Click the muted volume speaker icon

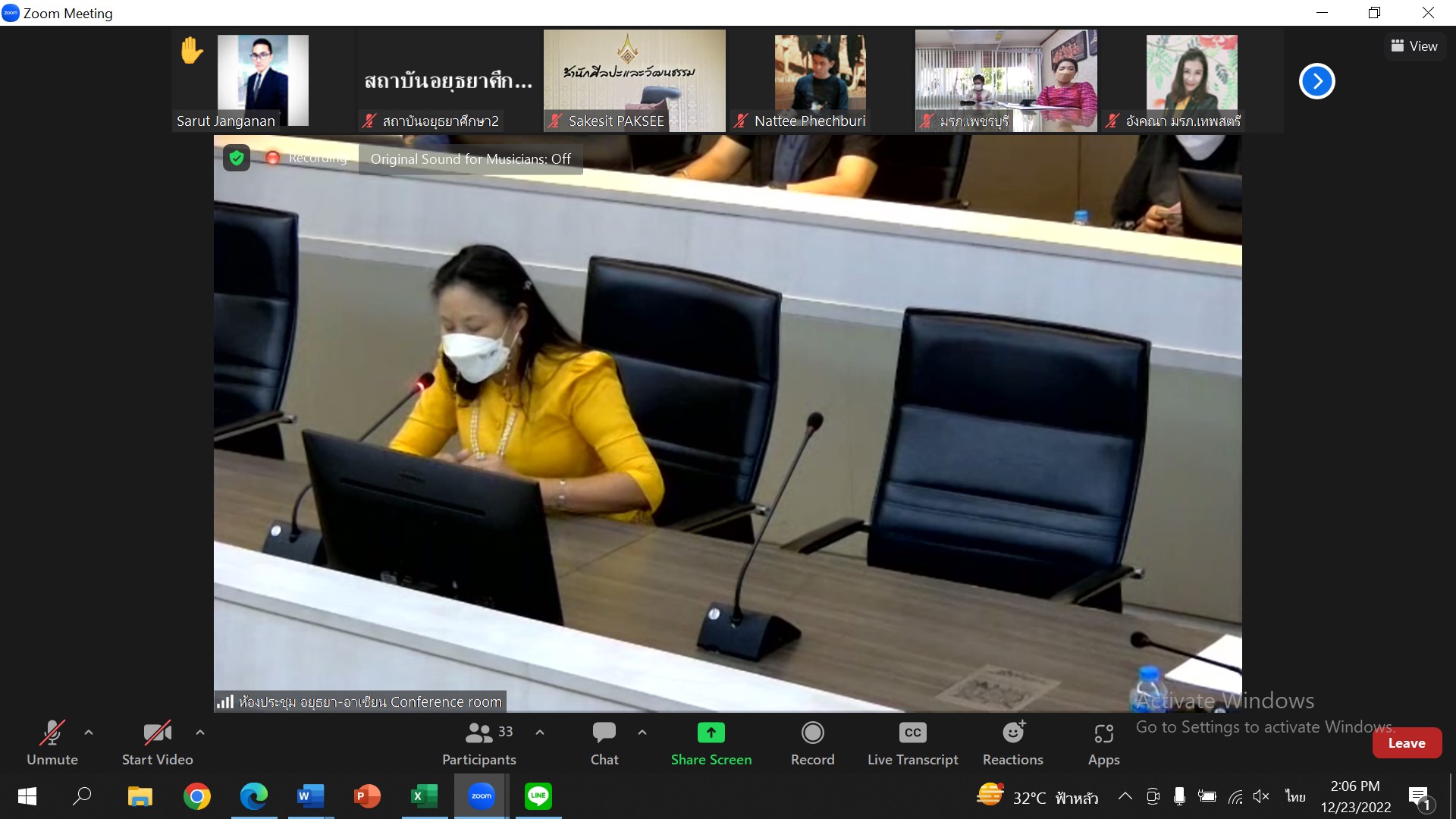click(1262, 796)
